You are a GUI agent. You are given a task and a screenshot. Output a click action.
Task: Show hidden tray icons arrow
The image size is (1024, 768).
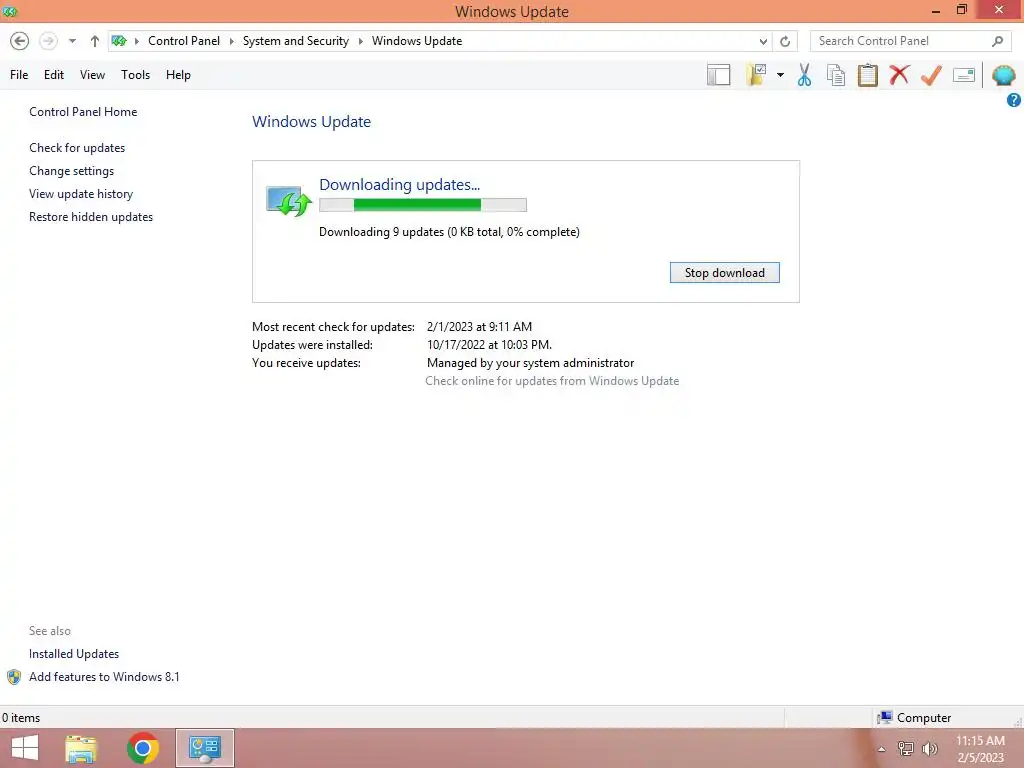click(882, 749)
